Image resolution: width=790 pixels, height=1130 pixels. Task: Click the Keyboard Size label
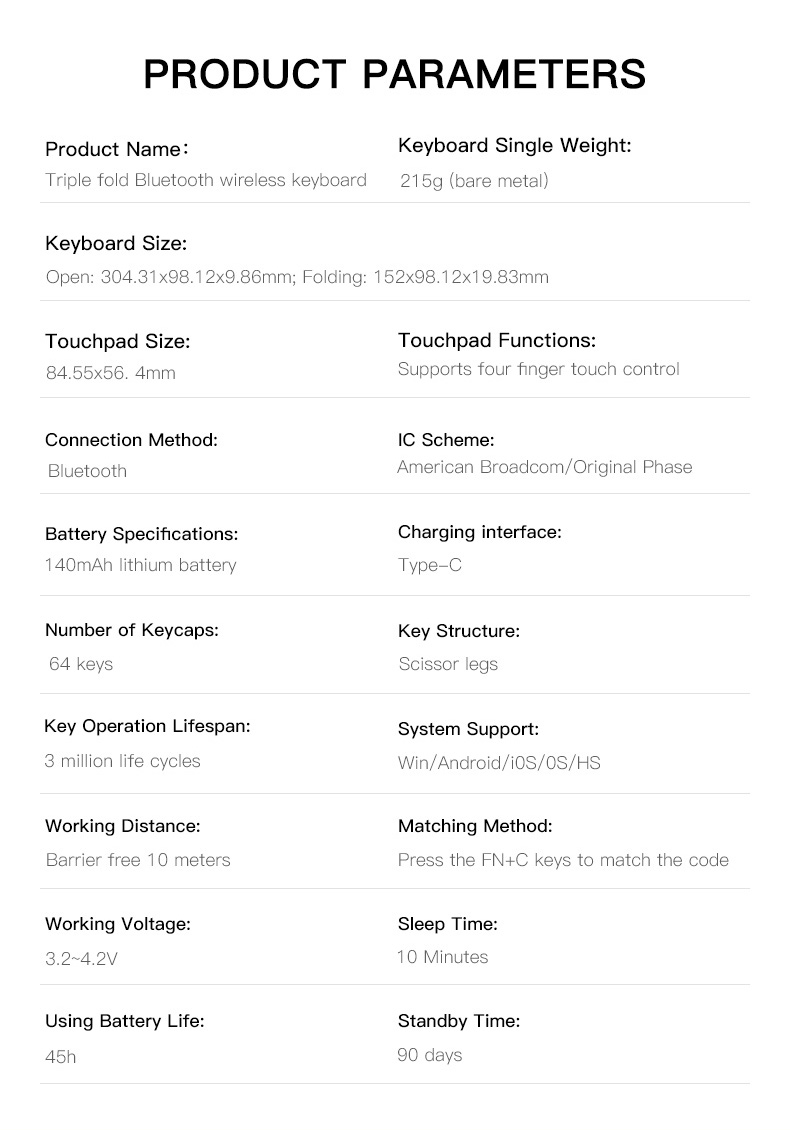point(116,244)
